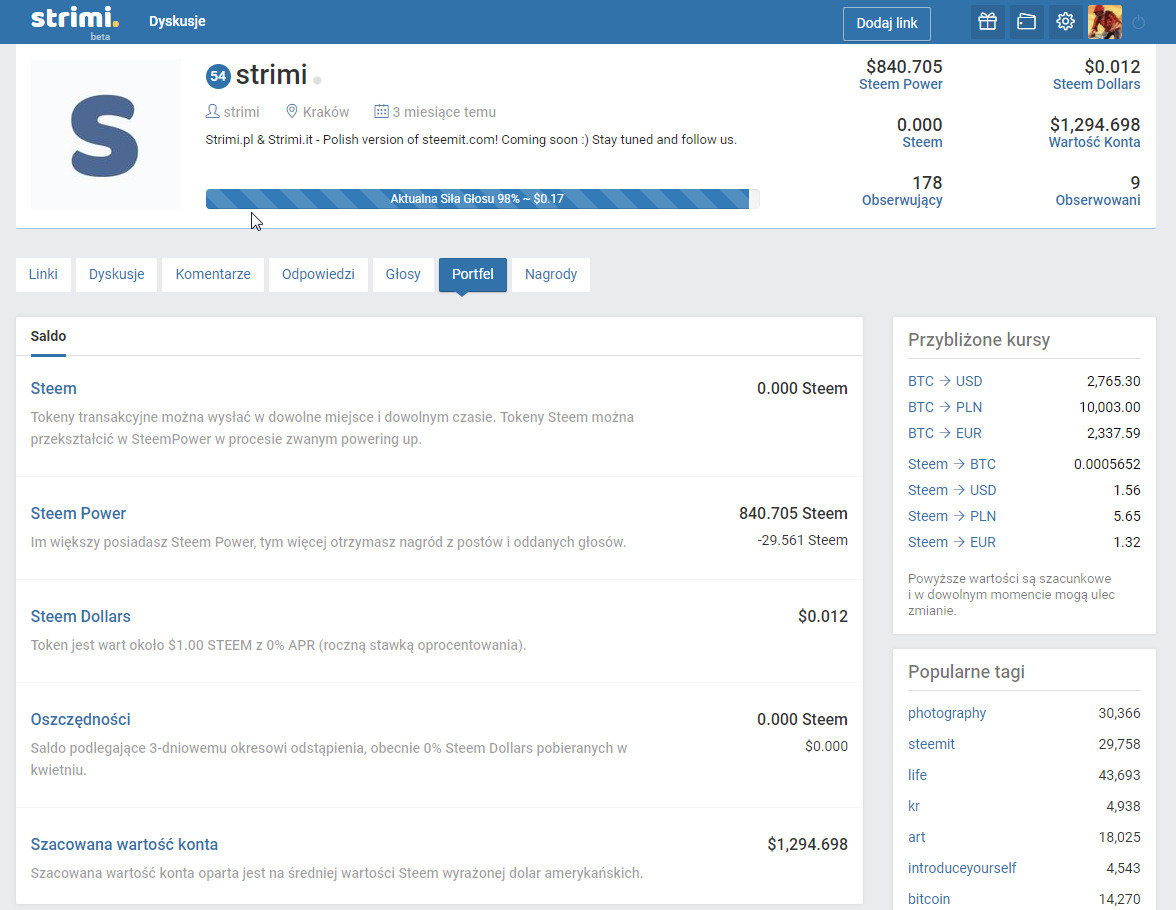Viewport: 1176px width, 910px height.
Task: Open the bitcoin tag
Action: [x=928, y=899]
